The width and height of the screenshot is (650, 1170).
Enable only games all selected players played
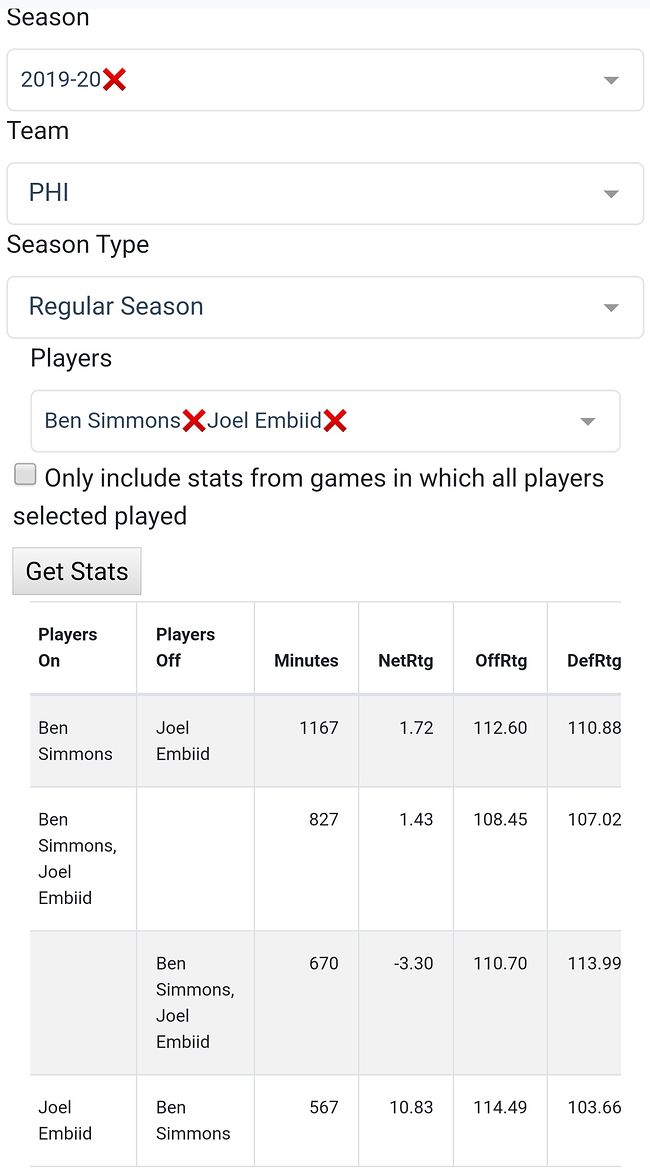25,475
